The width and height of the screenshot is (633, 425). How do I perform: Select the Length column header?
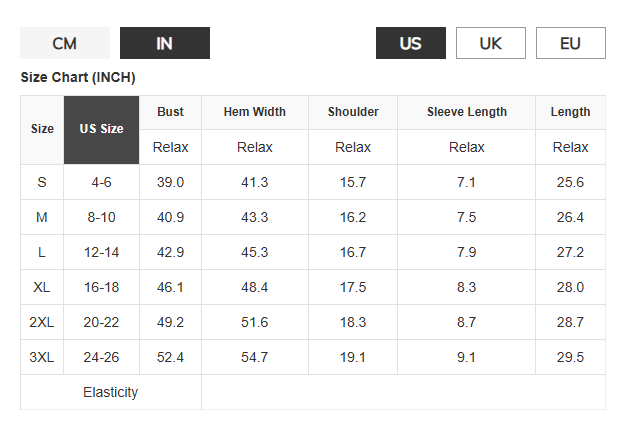[570, 112]
